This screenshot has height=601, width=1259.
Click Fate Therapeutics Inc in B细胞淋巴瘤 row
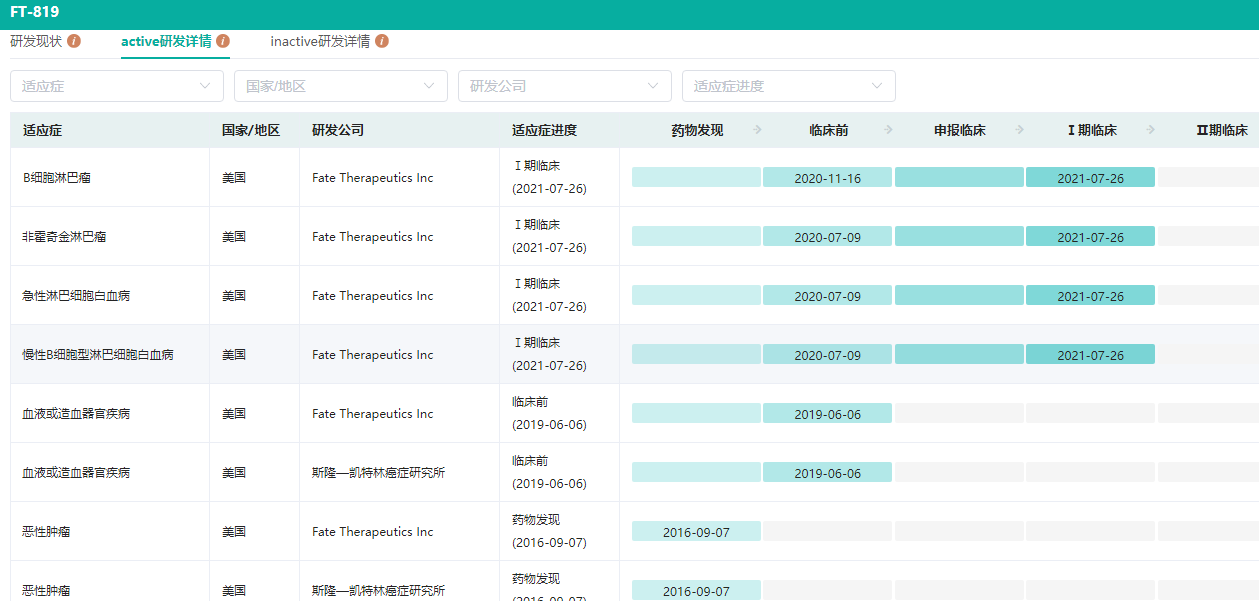click(x=373, y=178)
